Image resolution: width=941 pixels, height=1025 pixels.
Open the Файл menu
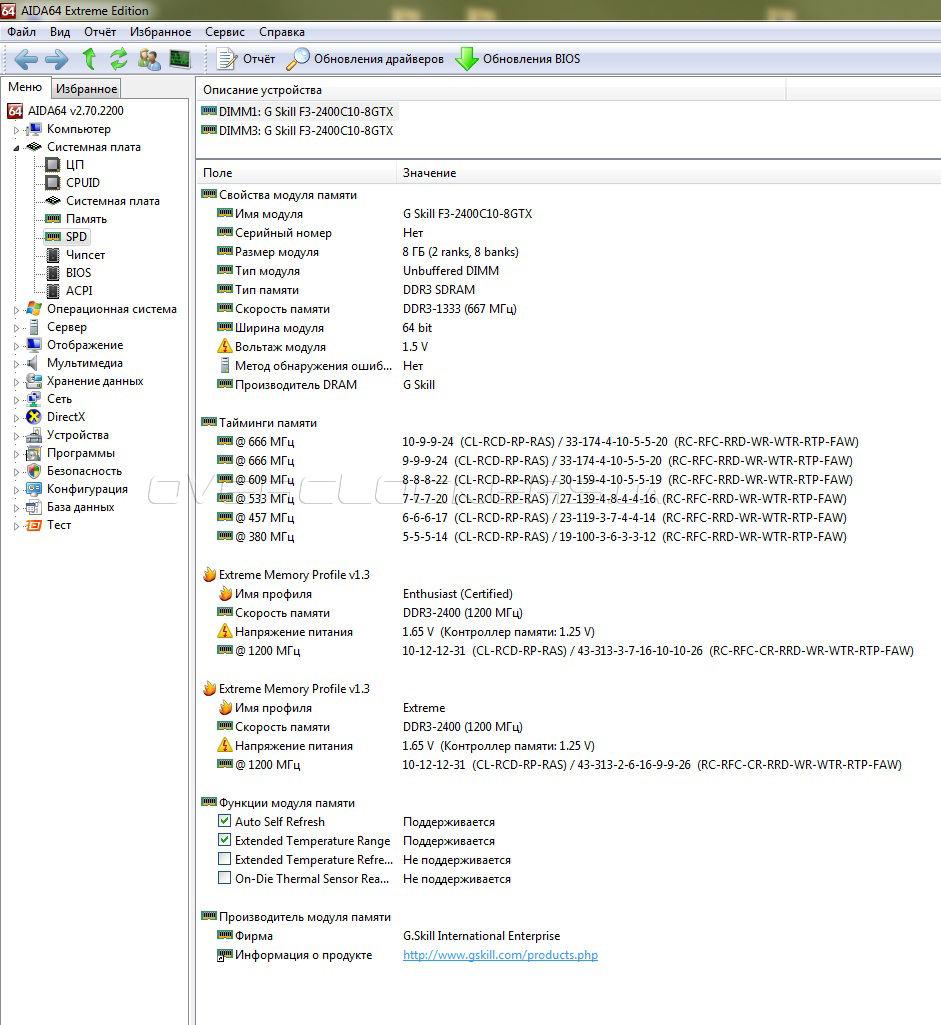(x=22, y=31)
